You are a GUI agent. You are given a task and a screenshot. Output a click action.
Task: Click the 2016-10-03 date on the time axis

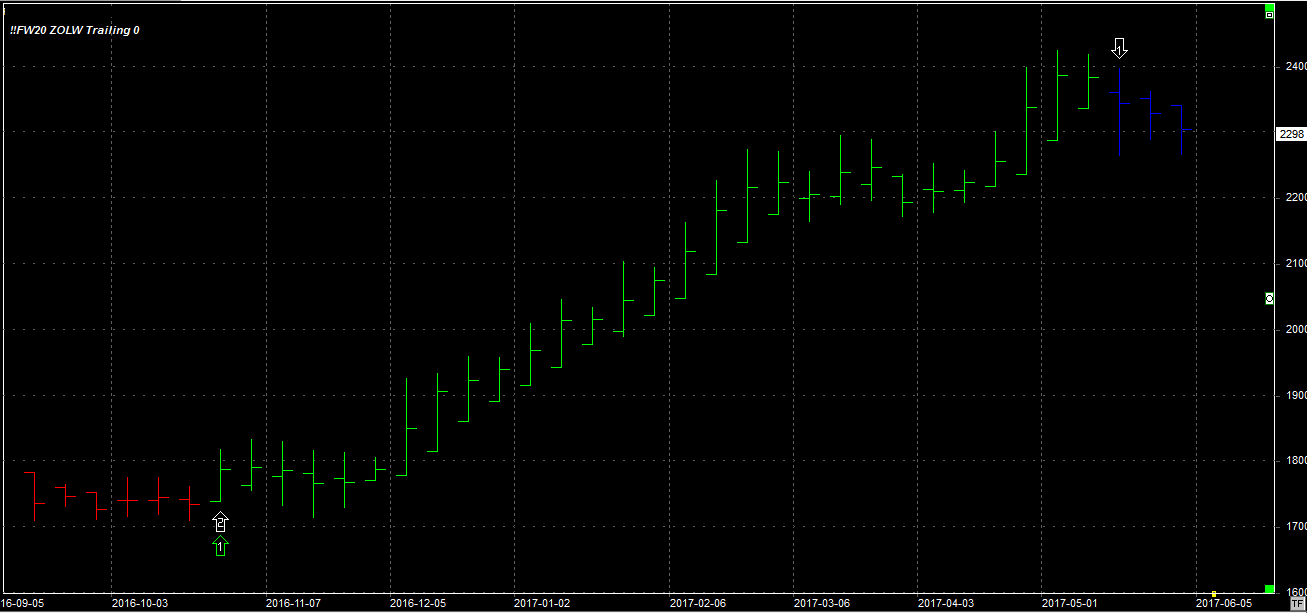pos(139,604)
